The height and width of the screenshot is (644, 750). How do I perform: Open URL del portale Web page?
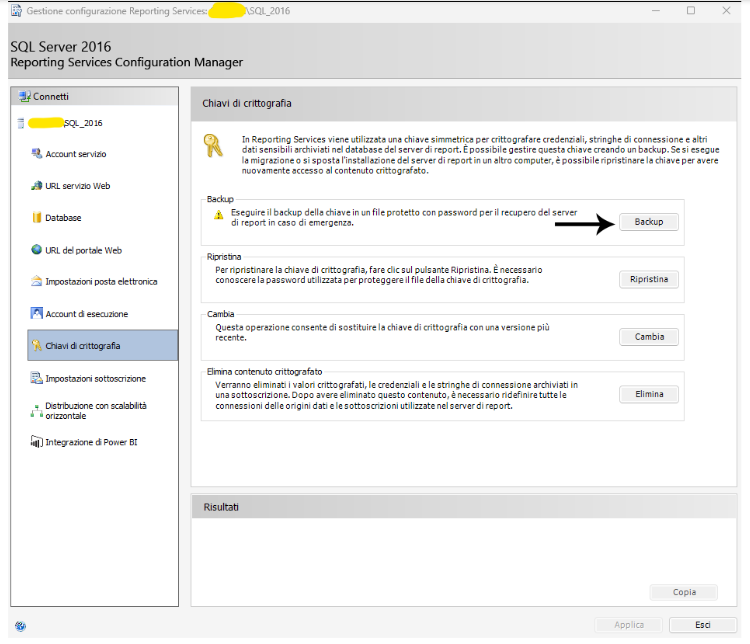(x=83, y=250)
